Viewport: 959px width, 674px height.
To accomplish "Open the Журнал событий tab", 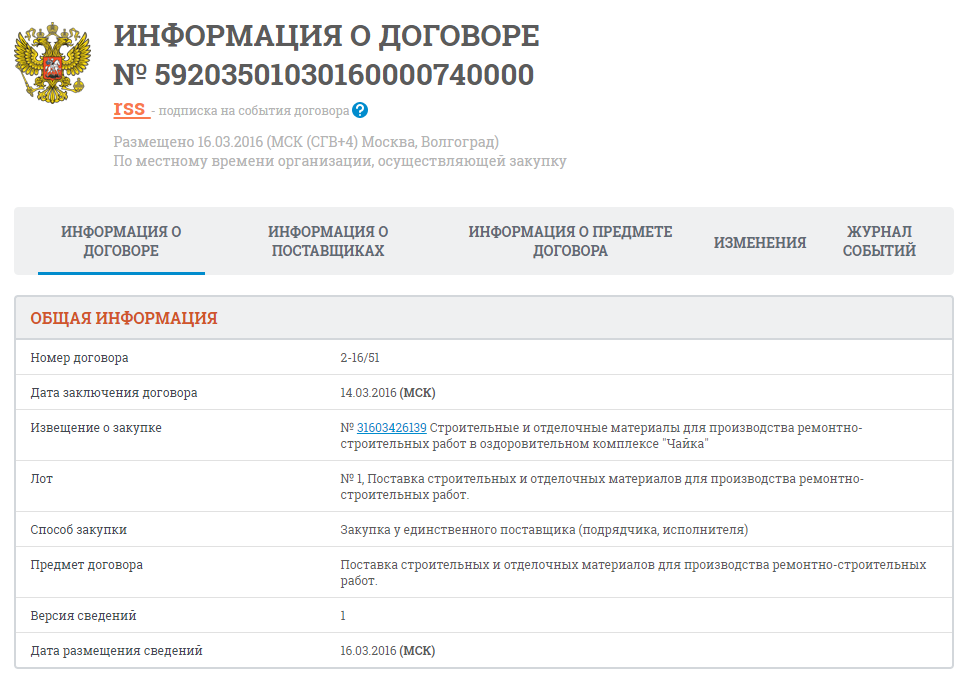I will tap(879, 241).
